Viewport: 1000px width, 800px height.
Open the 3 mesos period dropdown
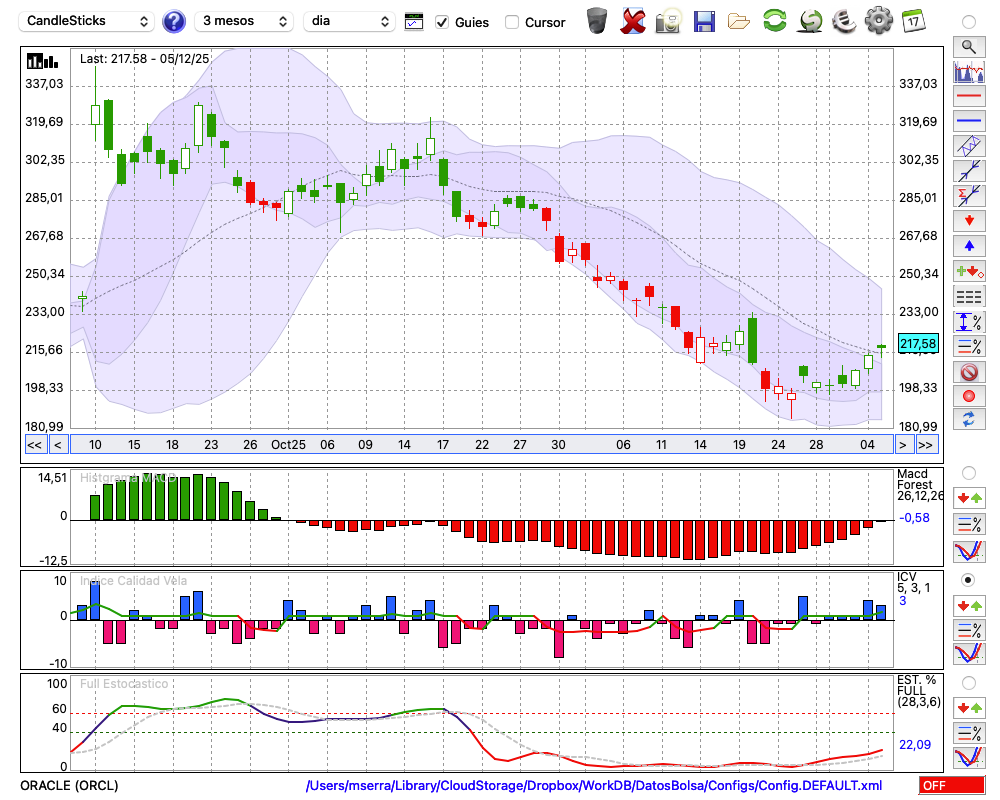coord(244,21)
